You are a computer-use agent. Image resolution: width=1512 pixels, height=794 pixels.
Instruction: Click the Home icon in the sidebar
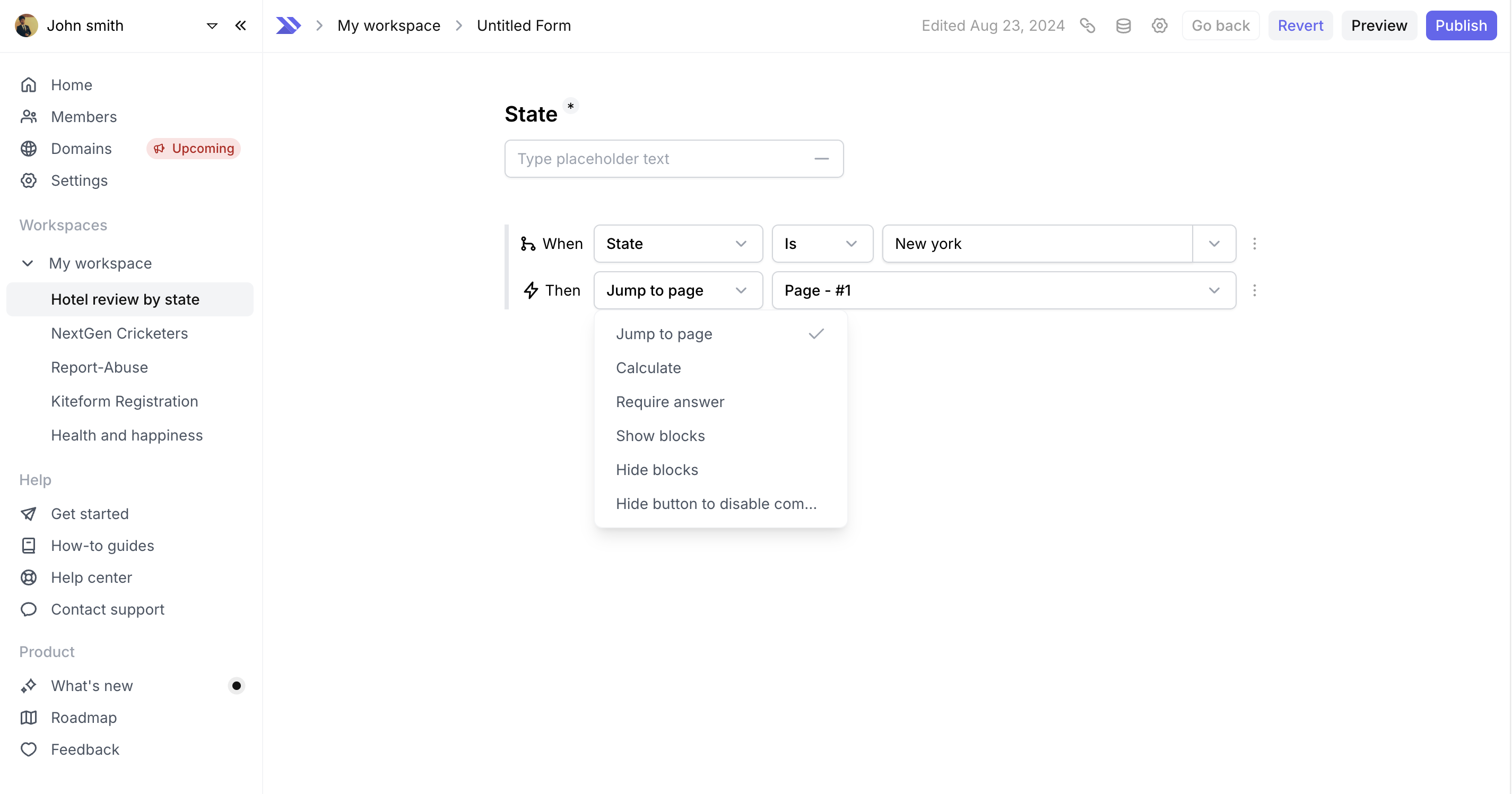click(29, 85)
